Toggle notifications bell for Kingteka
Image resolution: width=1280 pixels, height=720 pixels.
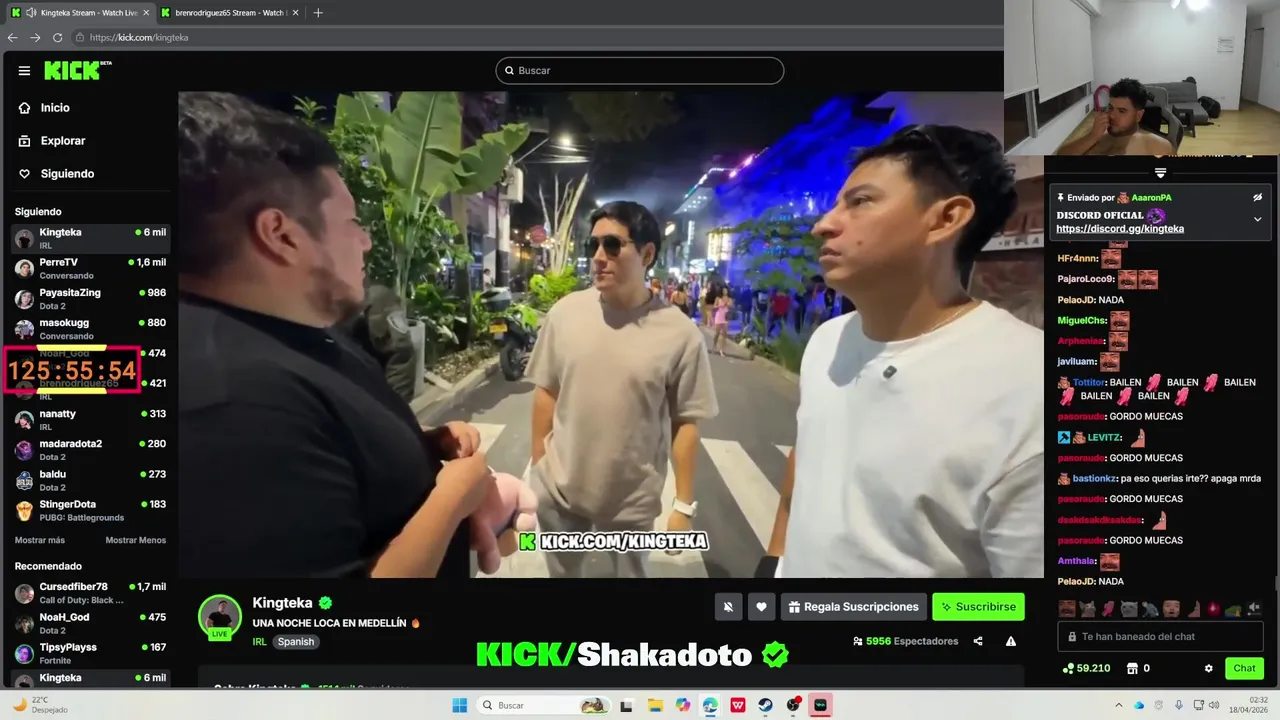pyautogui.click(x=728, y=607)
